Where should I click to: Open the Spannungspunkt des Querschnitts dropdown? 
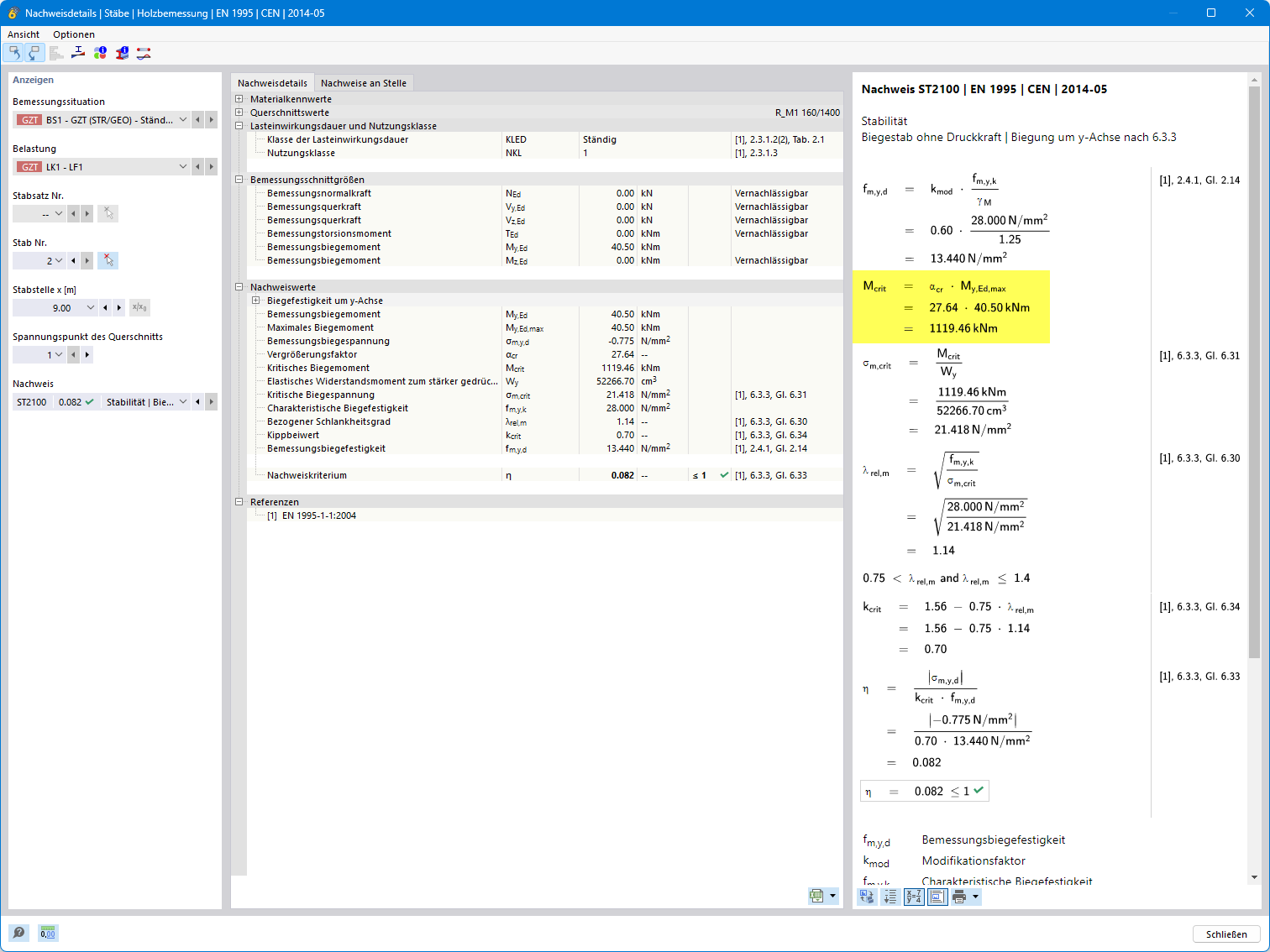(x=59, y=355)
